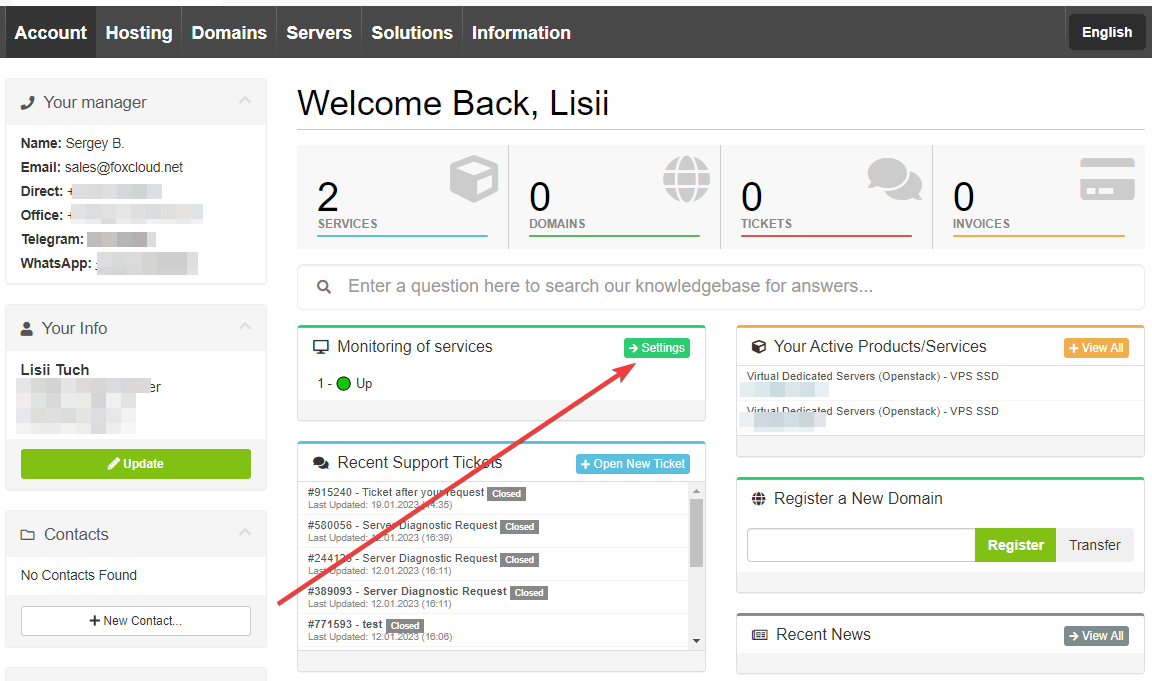Screen dimensions: 1152x681
Task: Collapse the Your Info panel
Action: click(245, 328)
